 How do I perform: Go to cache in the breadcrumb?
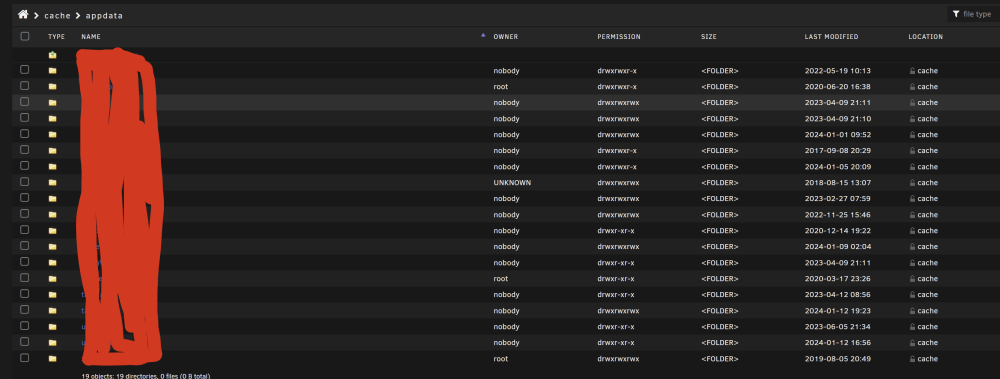[x=57, y=15]
